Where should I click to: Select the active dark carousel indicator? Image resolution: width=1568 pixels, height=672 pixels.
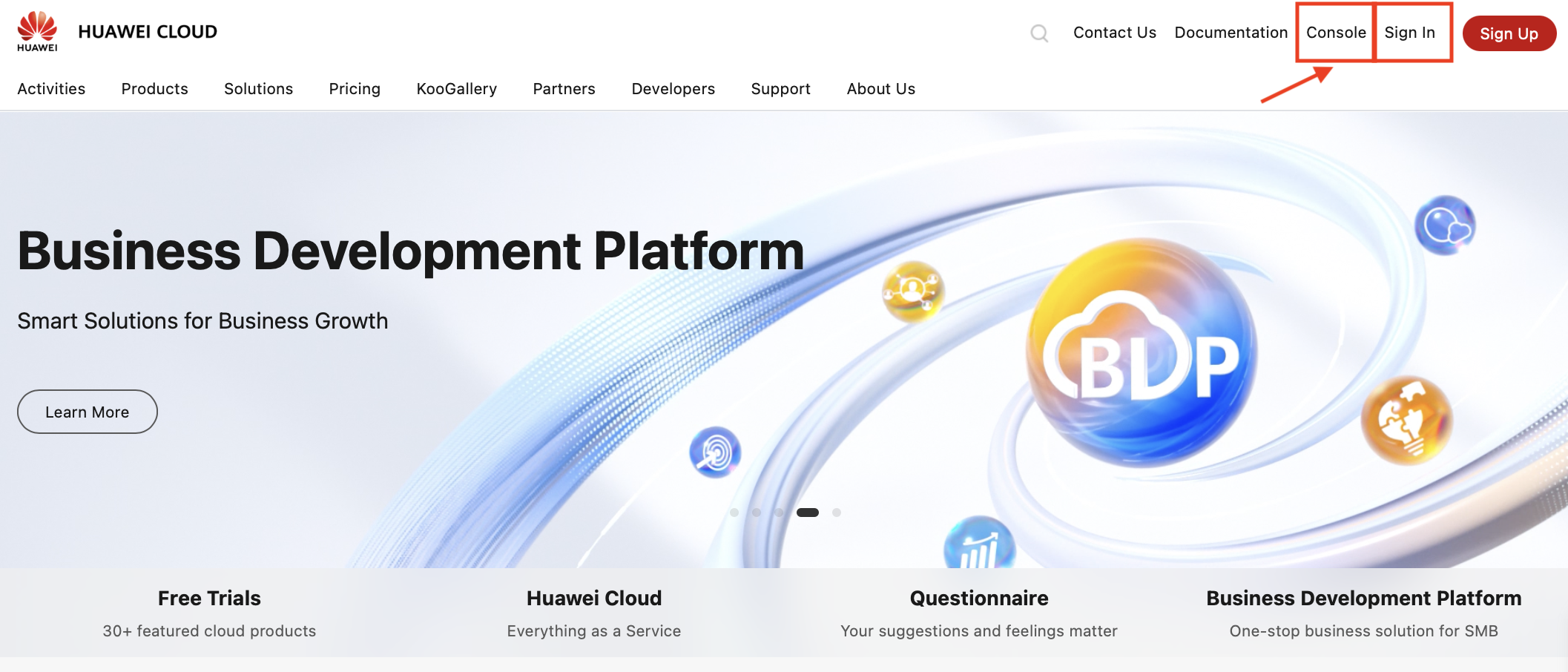click(x=807, y=513)
